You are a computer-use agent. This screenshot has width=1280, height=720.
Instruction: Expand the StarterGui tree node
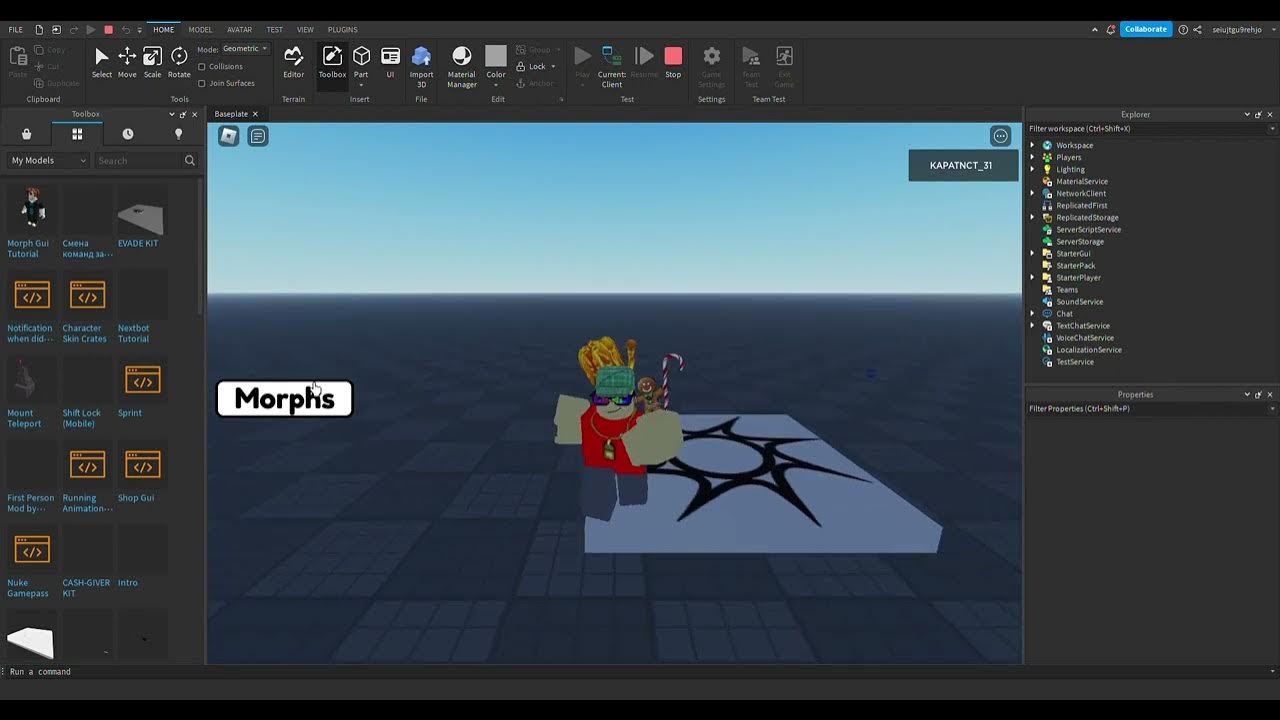coord(1033,253)
